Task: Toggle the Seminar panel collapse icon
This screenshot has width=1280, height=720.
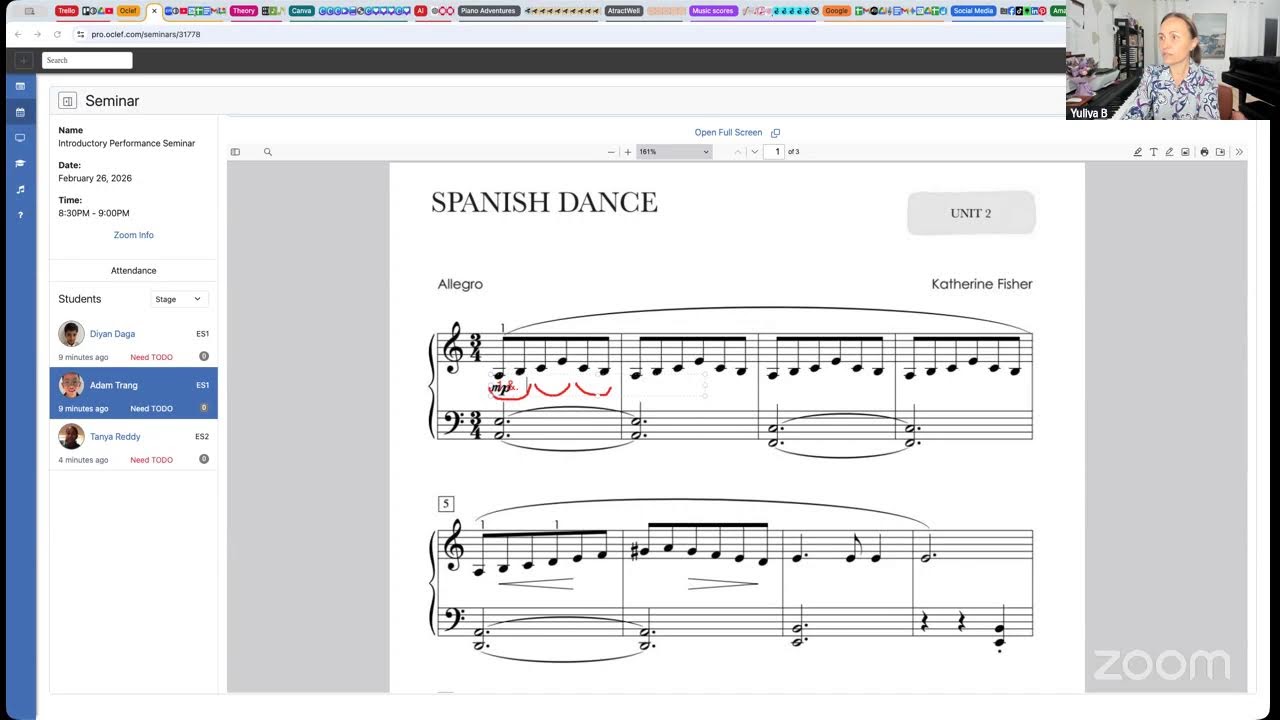Action: coord(67,101)
